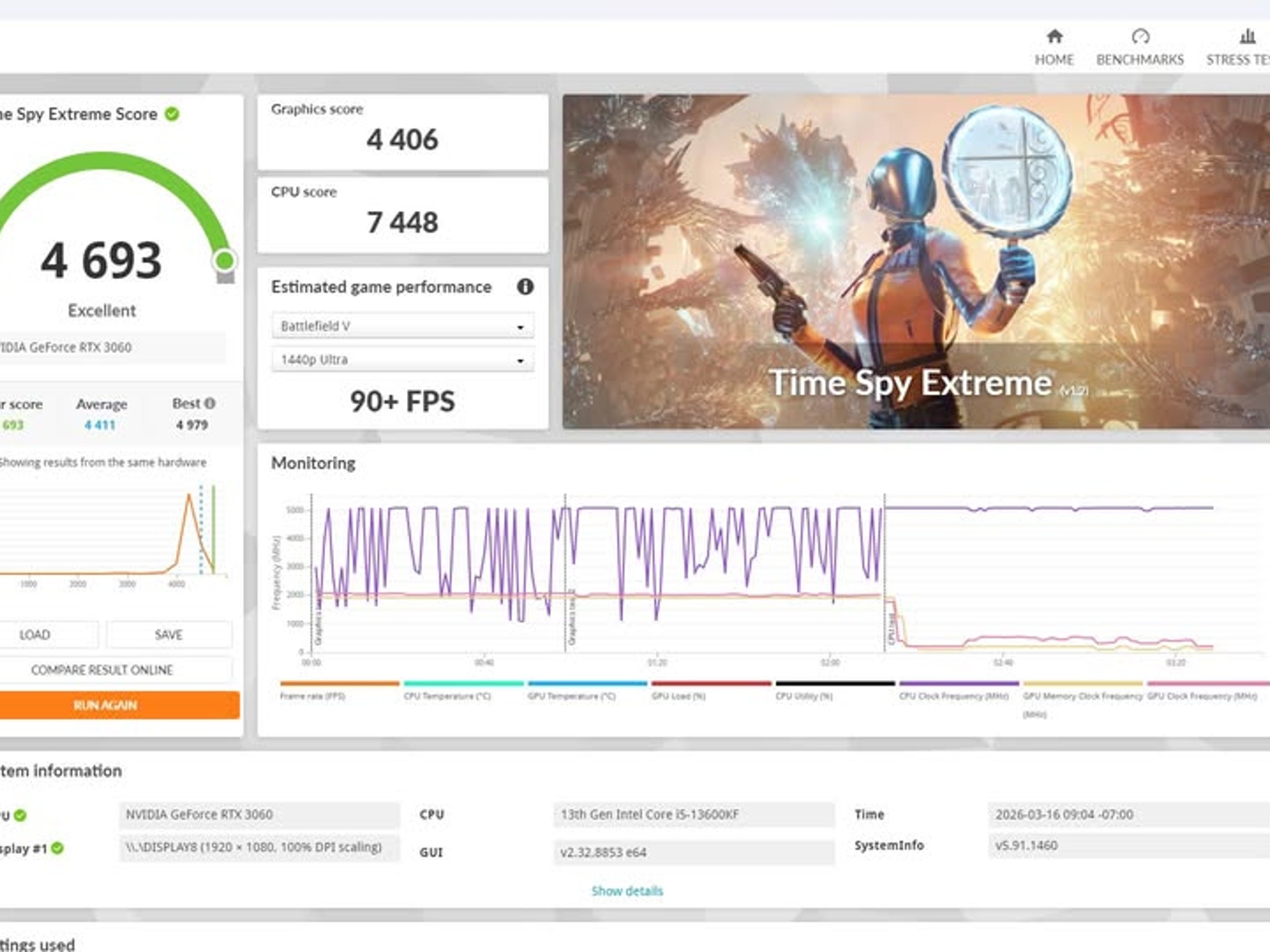Toggle the Frame rate (FPS) legend item
The width and height of the screenshot is (1270, 952).
pos(339,690)
